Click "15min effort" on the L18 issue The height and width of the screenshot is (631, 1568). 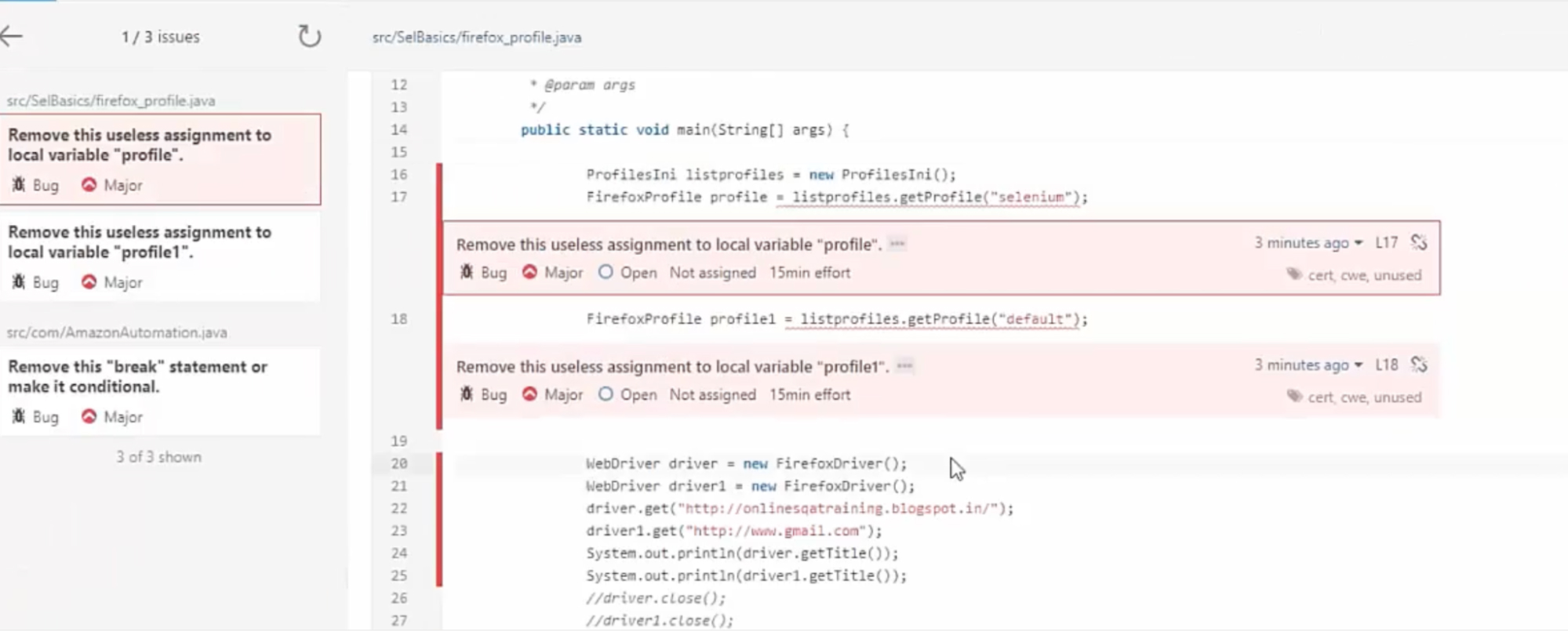coord(809,395)
